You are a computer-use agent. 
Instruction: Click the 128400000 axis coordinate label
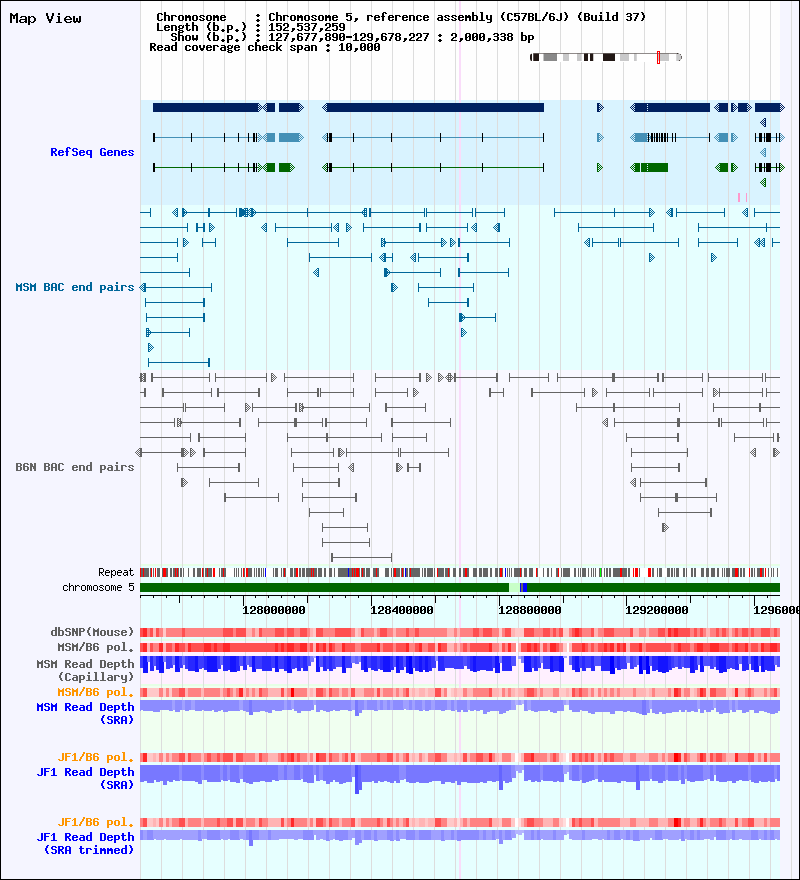click(401, 610)
